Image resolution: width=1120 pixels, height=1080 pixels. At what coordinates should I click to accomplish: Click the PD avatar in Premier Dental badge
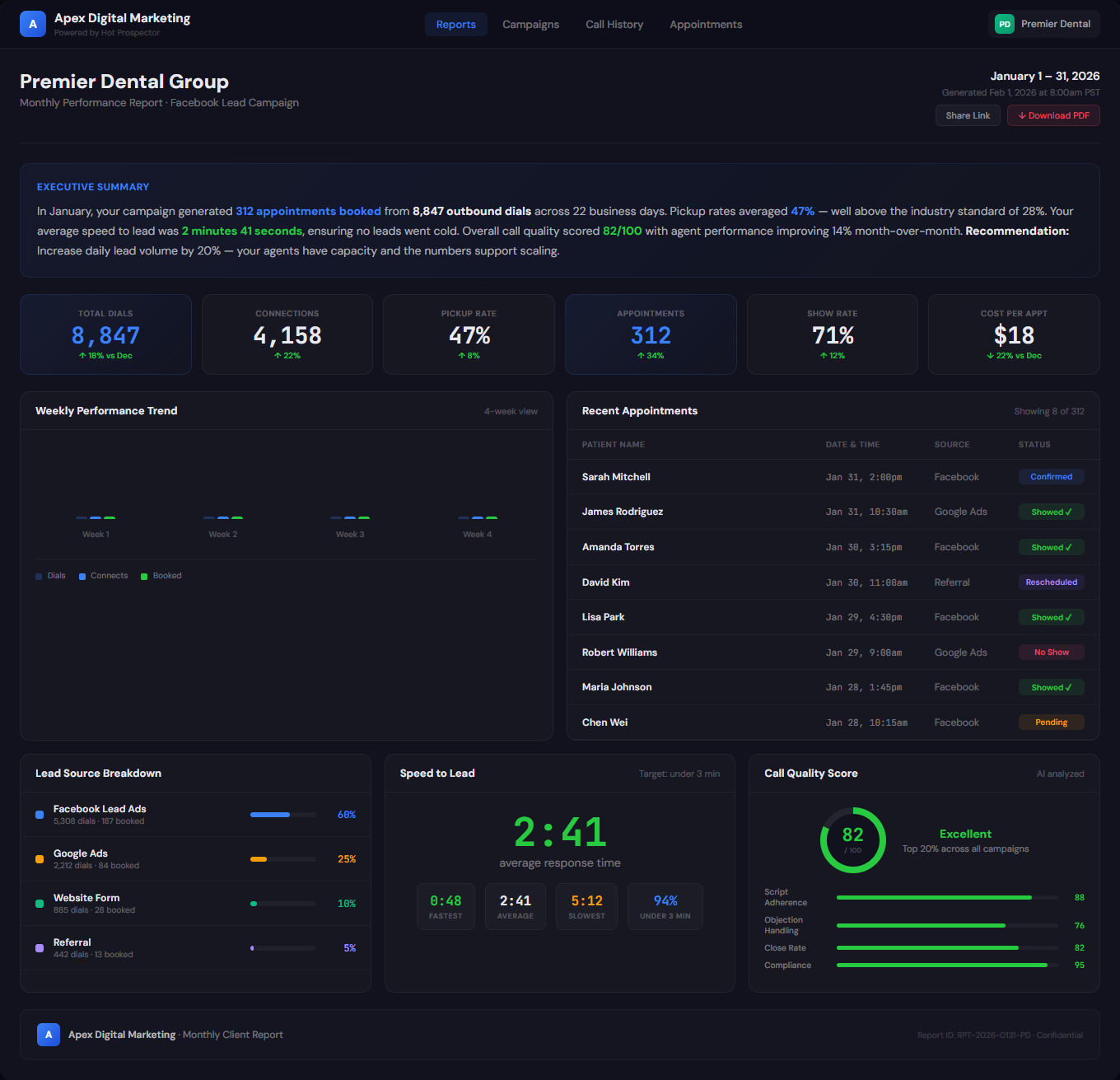point(1004,24)
